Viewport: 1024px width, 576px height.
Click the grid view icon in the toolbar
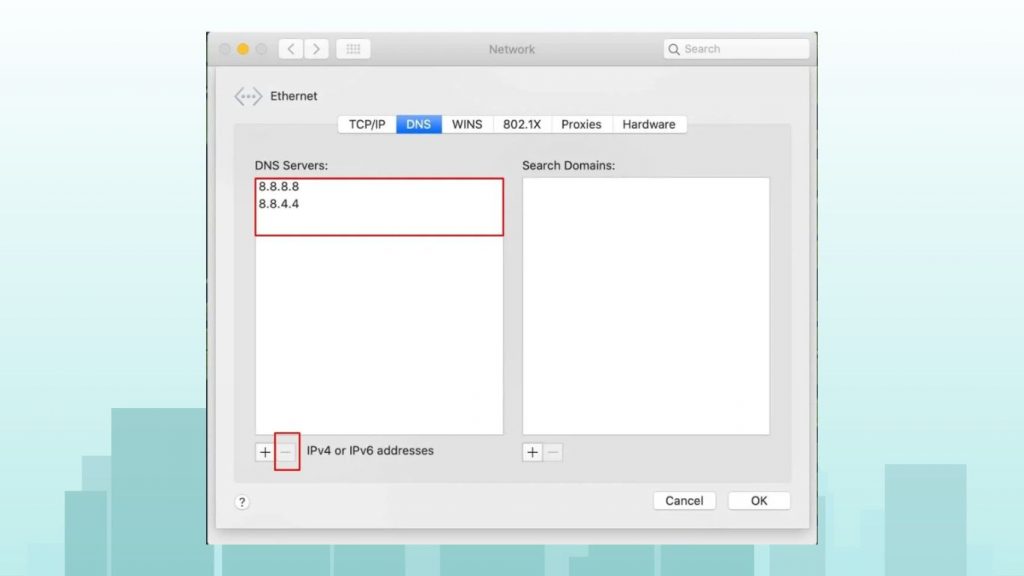pos(352,48)
